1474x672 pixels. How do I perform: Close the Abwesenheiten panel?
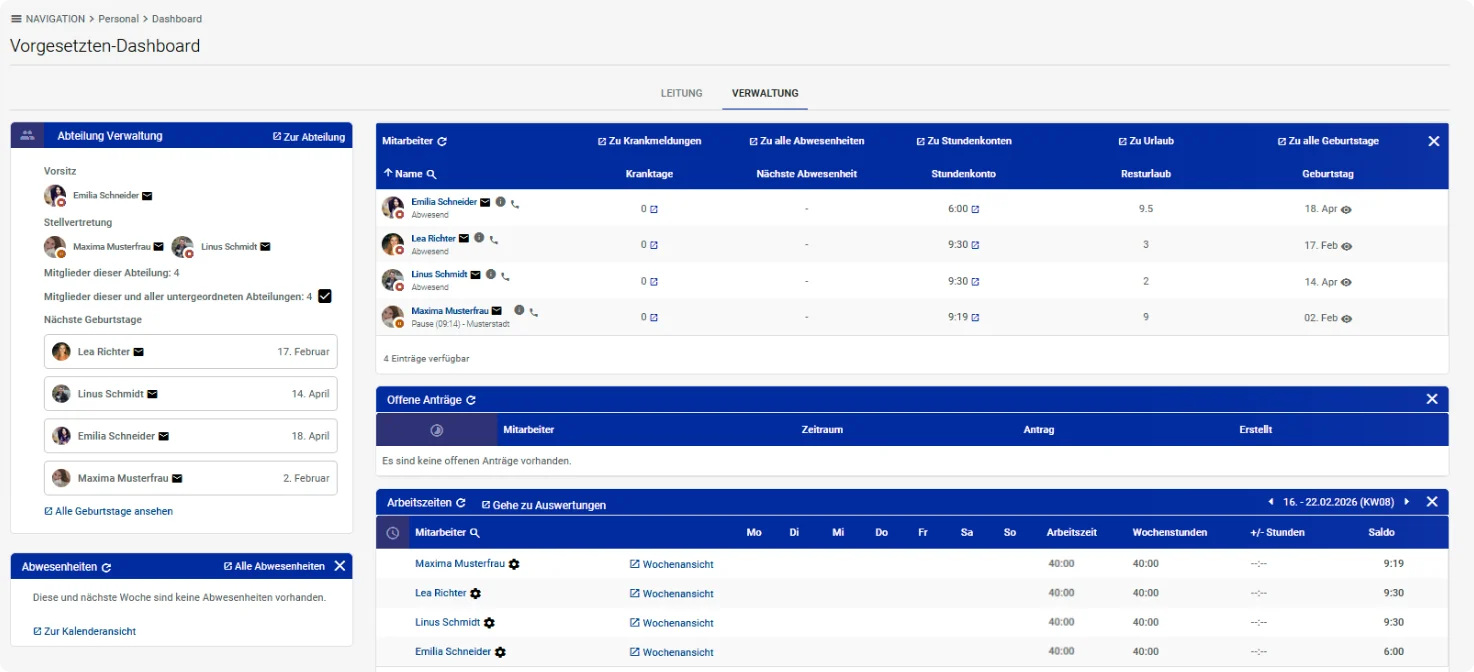tap(339, 566)
